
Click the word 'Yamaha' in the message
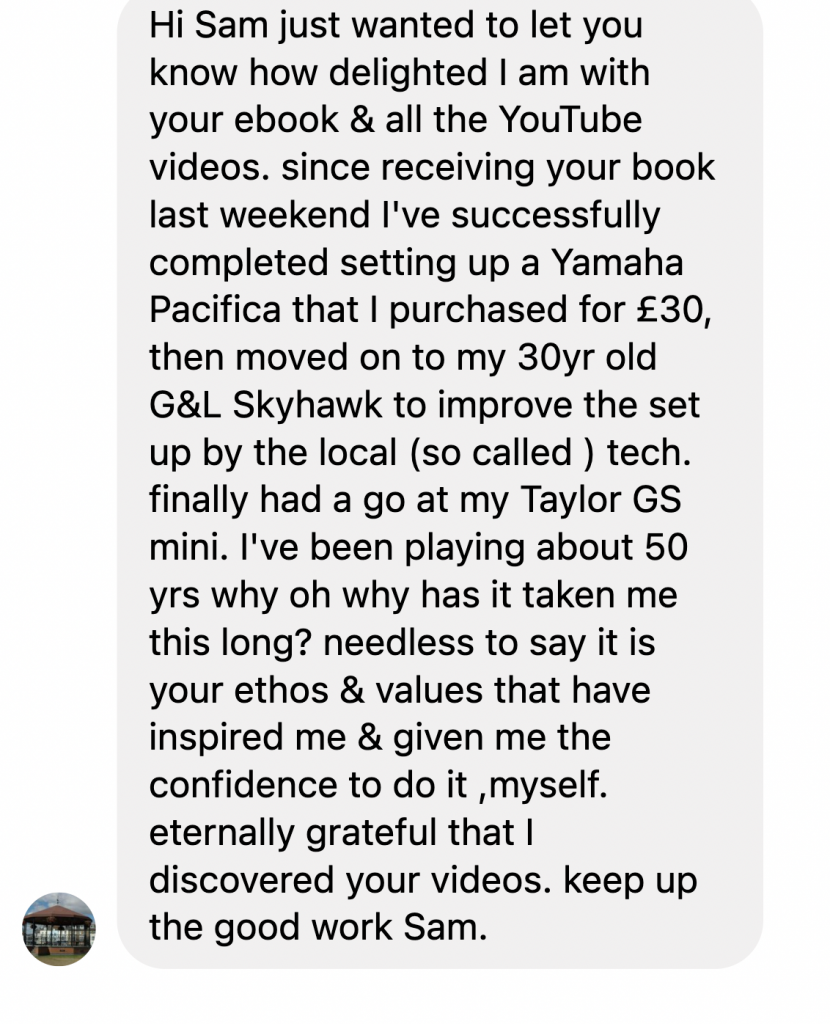coord(617,263)
